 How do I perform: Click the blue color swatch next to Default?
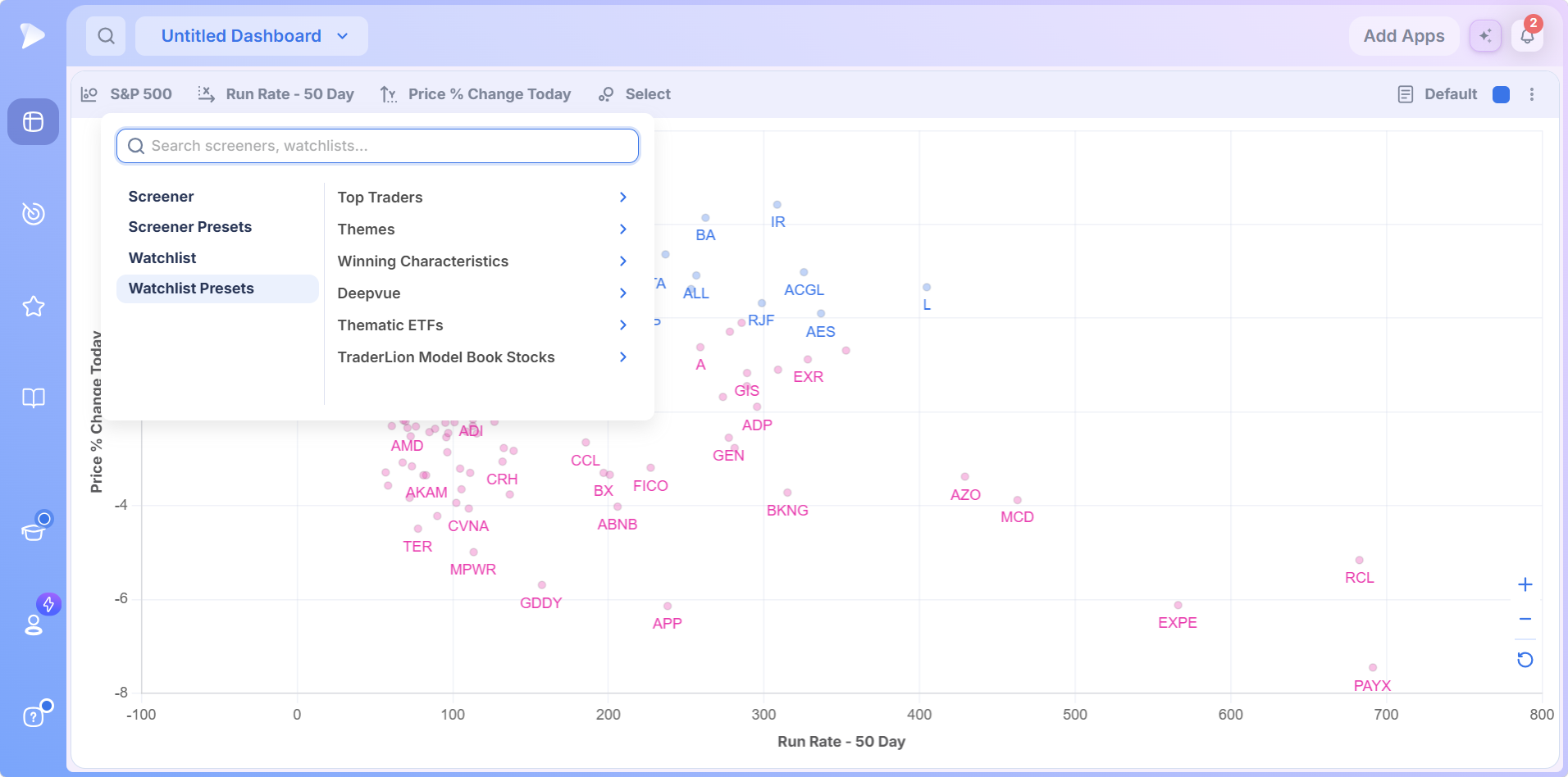[1502, 94]
